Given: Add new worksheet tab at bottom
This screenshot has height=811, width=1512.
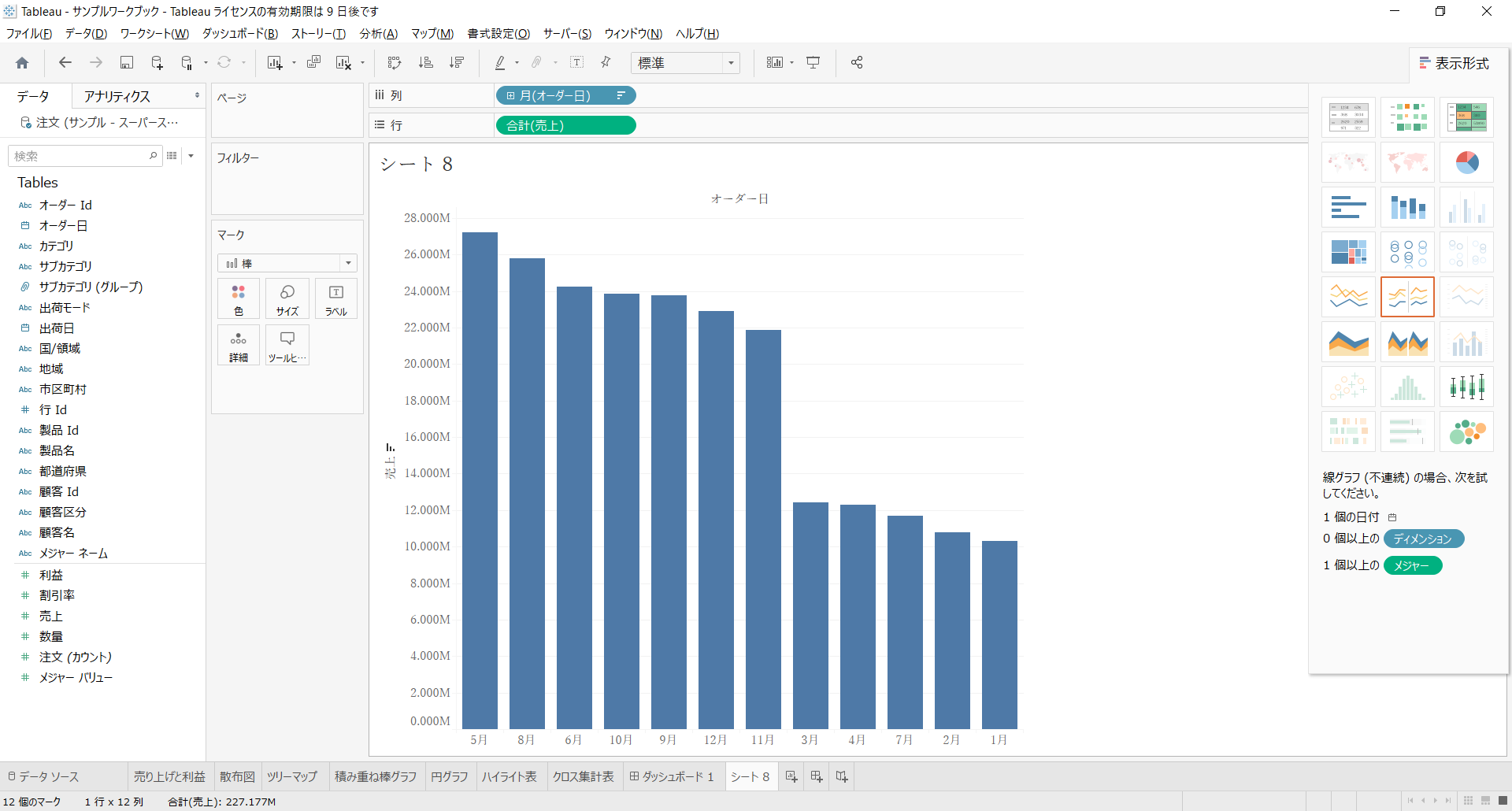Looking at the screenshot, I should pos(791,777).
